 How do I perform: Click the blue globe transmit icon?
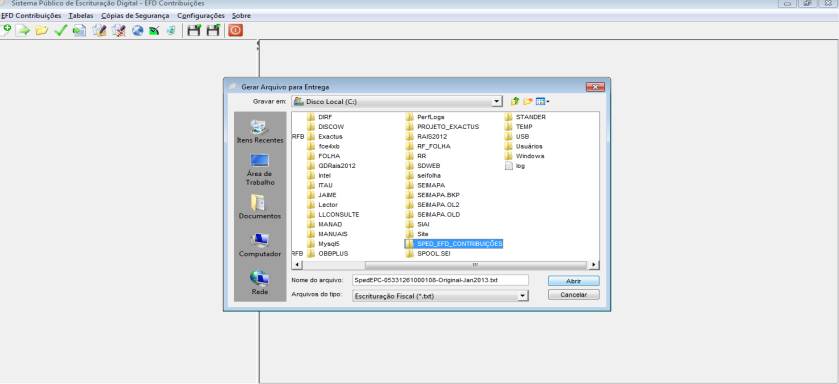pos(138,30)
